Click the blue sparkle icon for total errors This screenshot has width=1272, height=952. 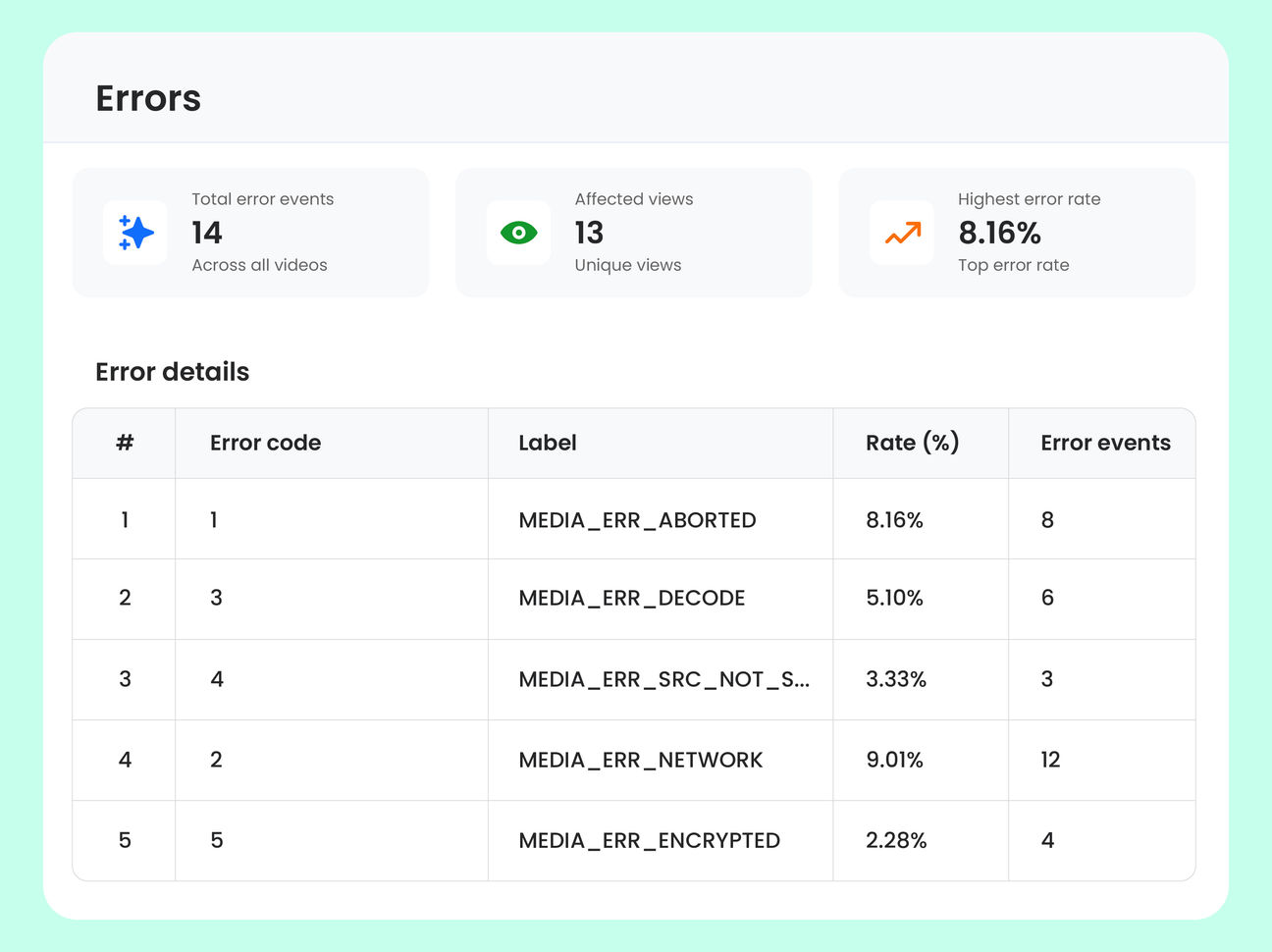135,233
